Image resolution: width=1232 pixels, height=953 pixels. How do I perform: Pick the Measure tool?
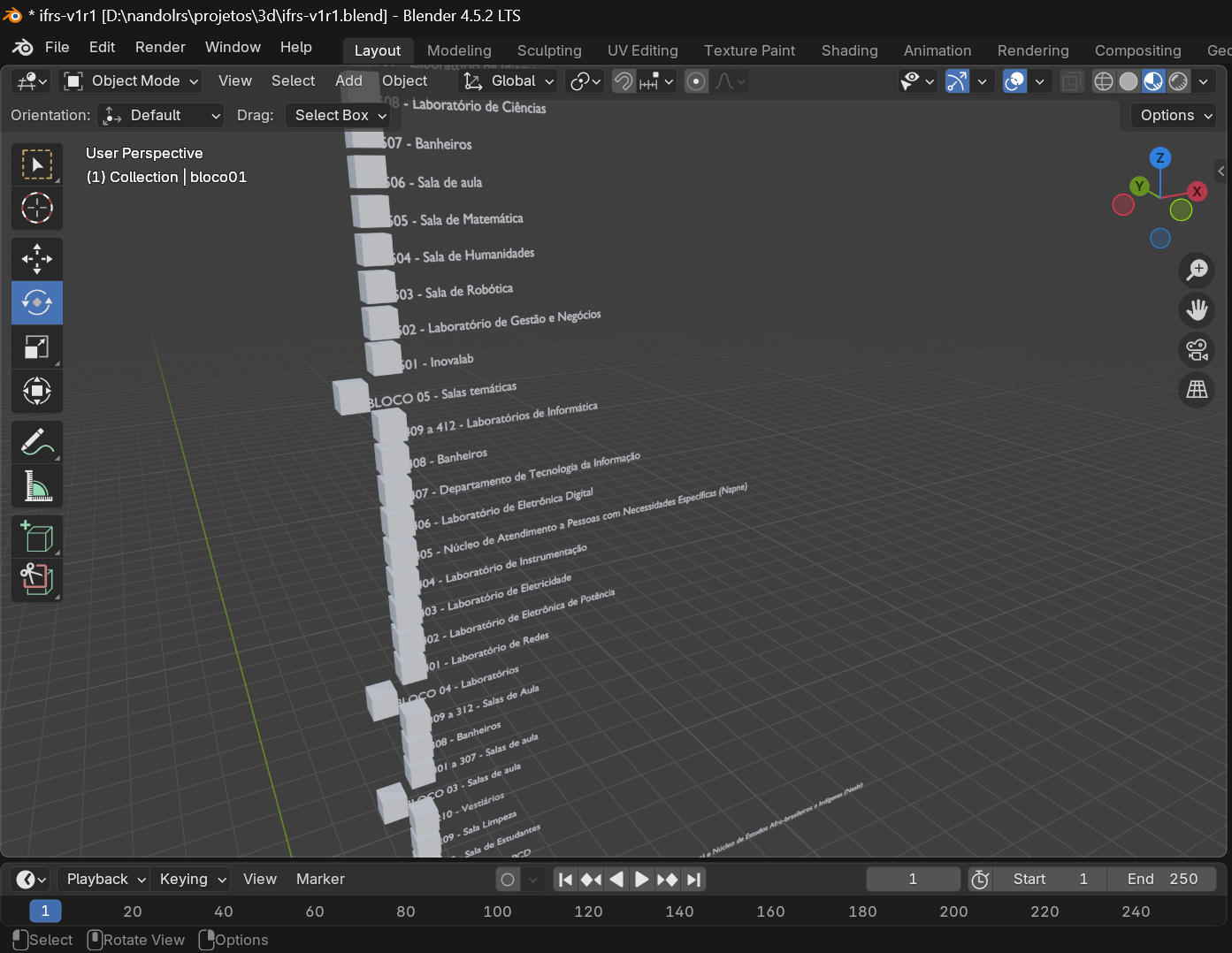(x=36, y=486)
